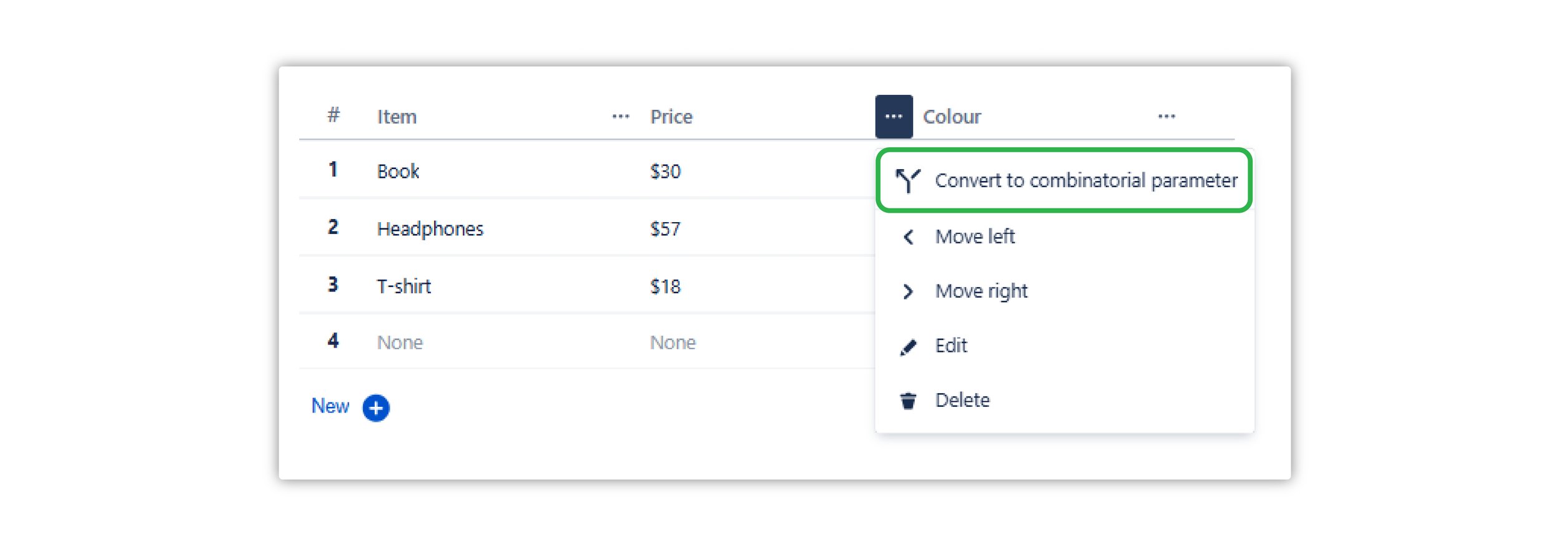Select Convert to combinatorial parameter

(x=1085, y=181)
